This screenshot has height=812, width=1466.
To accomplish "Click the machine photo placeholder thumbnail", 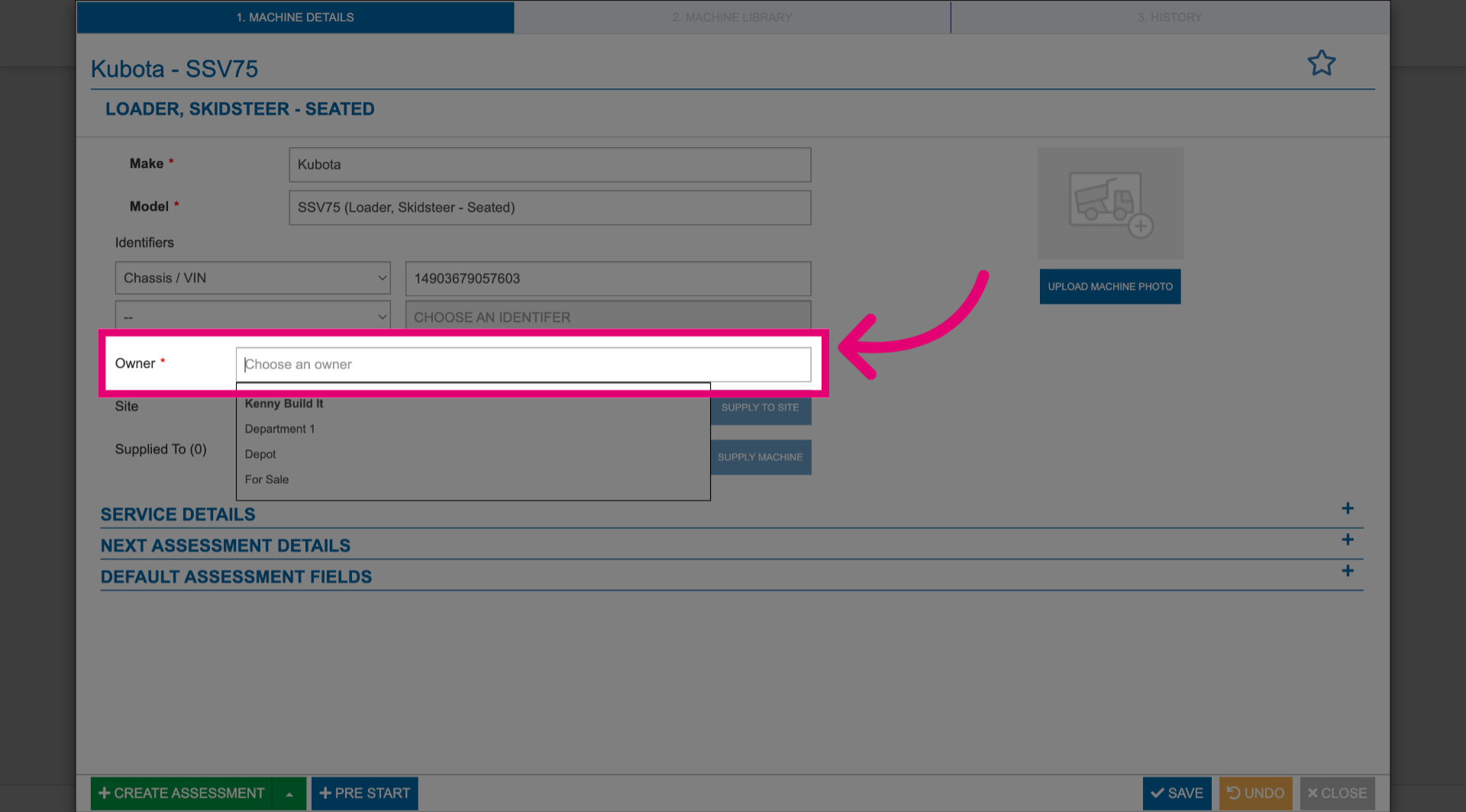I will click(x=1110, y=203).
